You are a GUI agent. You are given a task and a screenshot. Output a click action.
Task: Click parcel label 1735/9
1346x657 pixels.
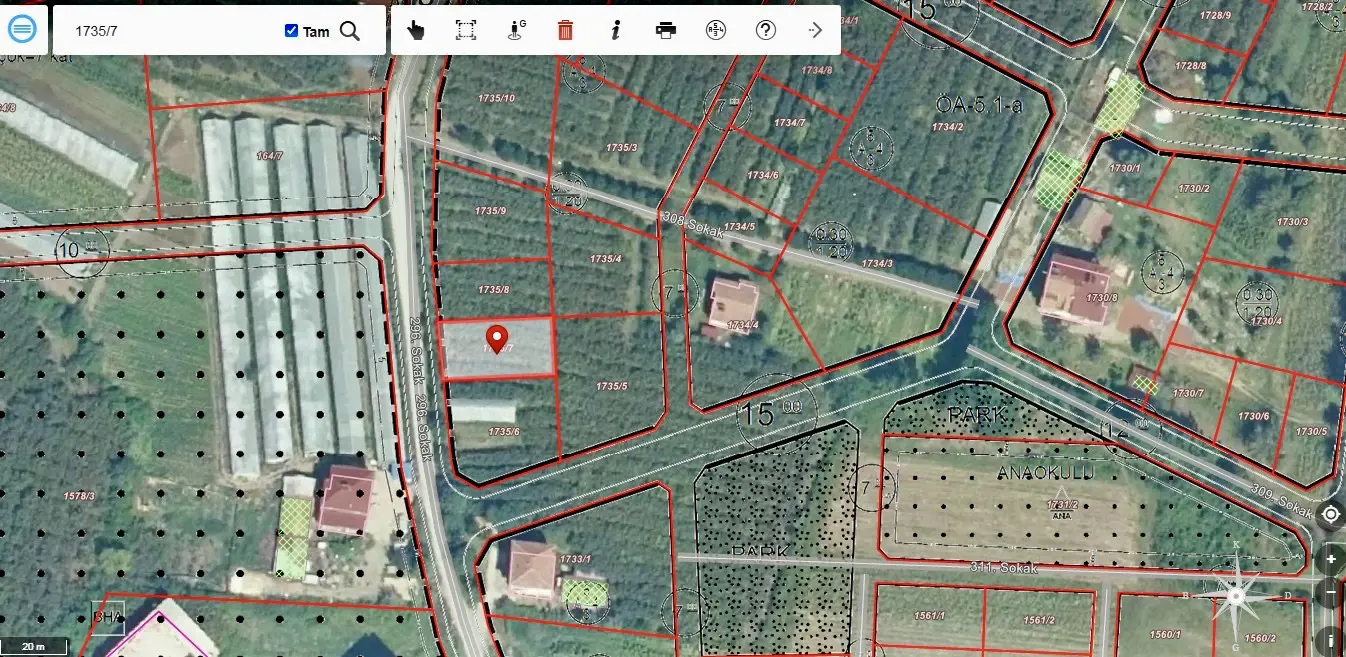491,211
